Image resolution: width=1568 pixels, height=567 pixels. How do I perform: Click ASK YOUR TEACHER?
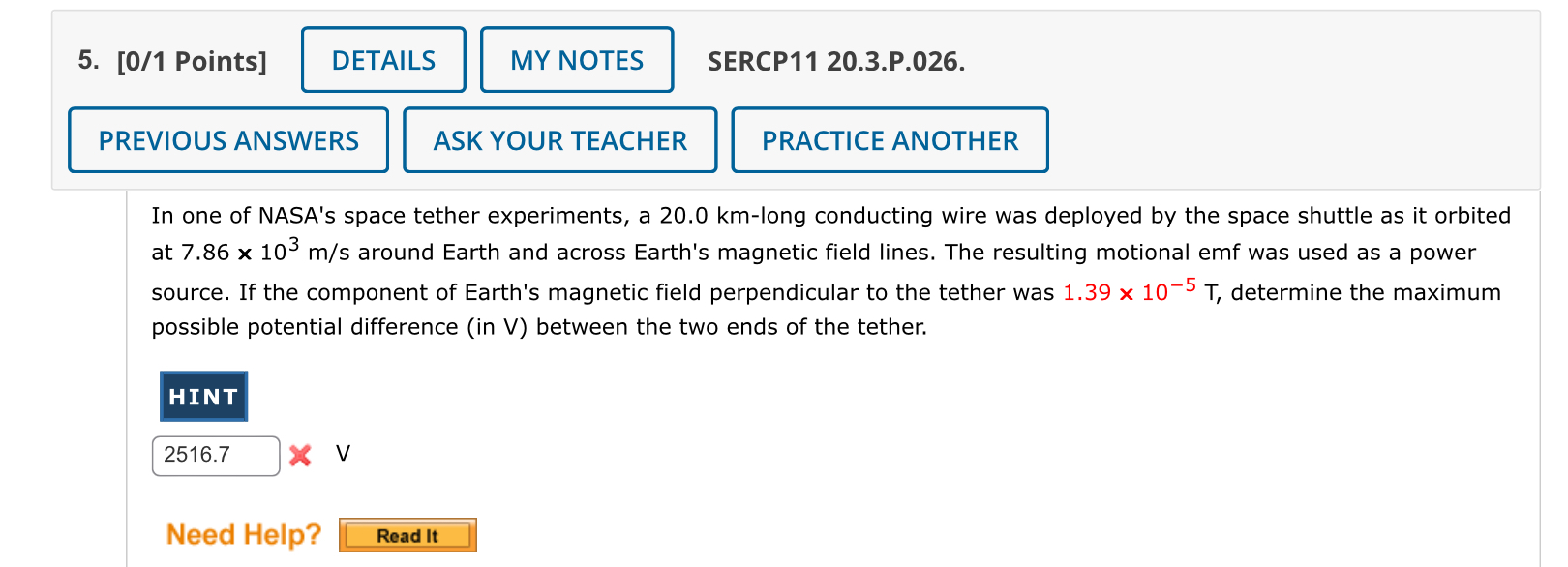click(559, 139)
